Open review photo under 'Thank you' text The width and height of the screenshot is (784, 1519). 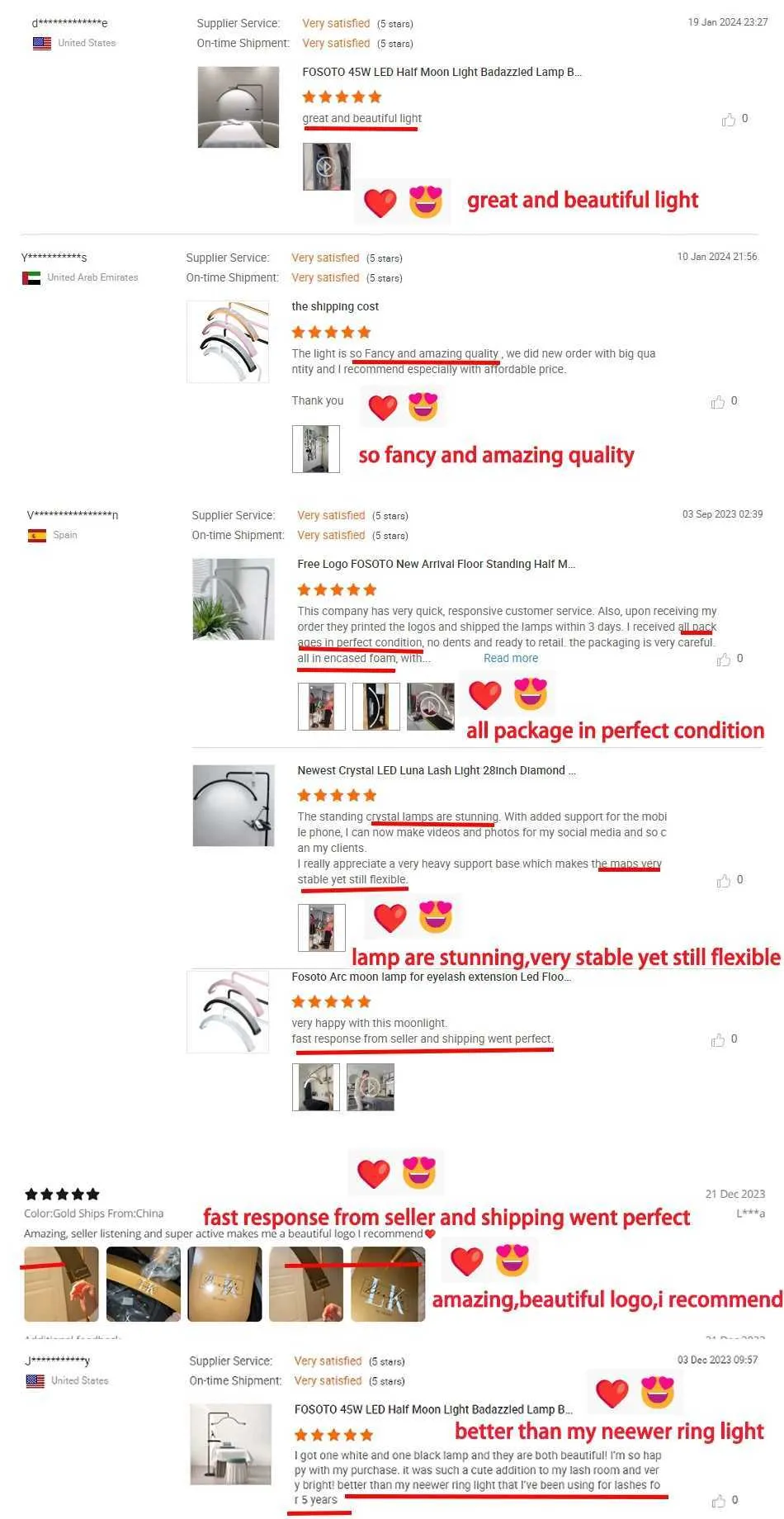tap(316, 449)
